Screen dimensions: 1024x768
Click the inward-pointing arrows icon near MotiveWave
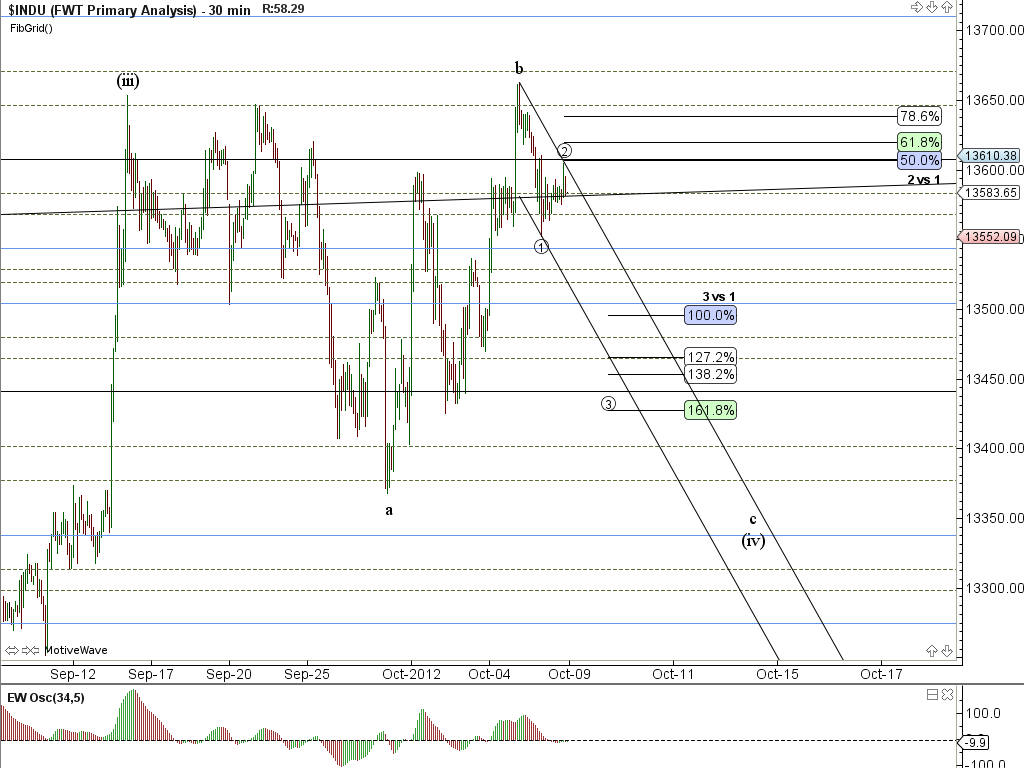click(x=31, y=650)
